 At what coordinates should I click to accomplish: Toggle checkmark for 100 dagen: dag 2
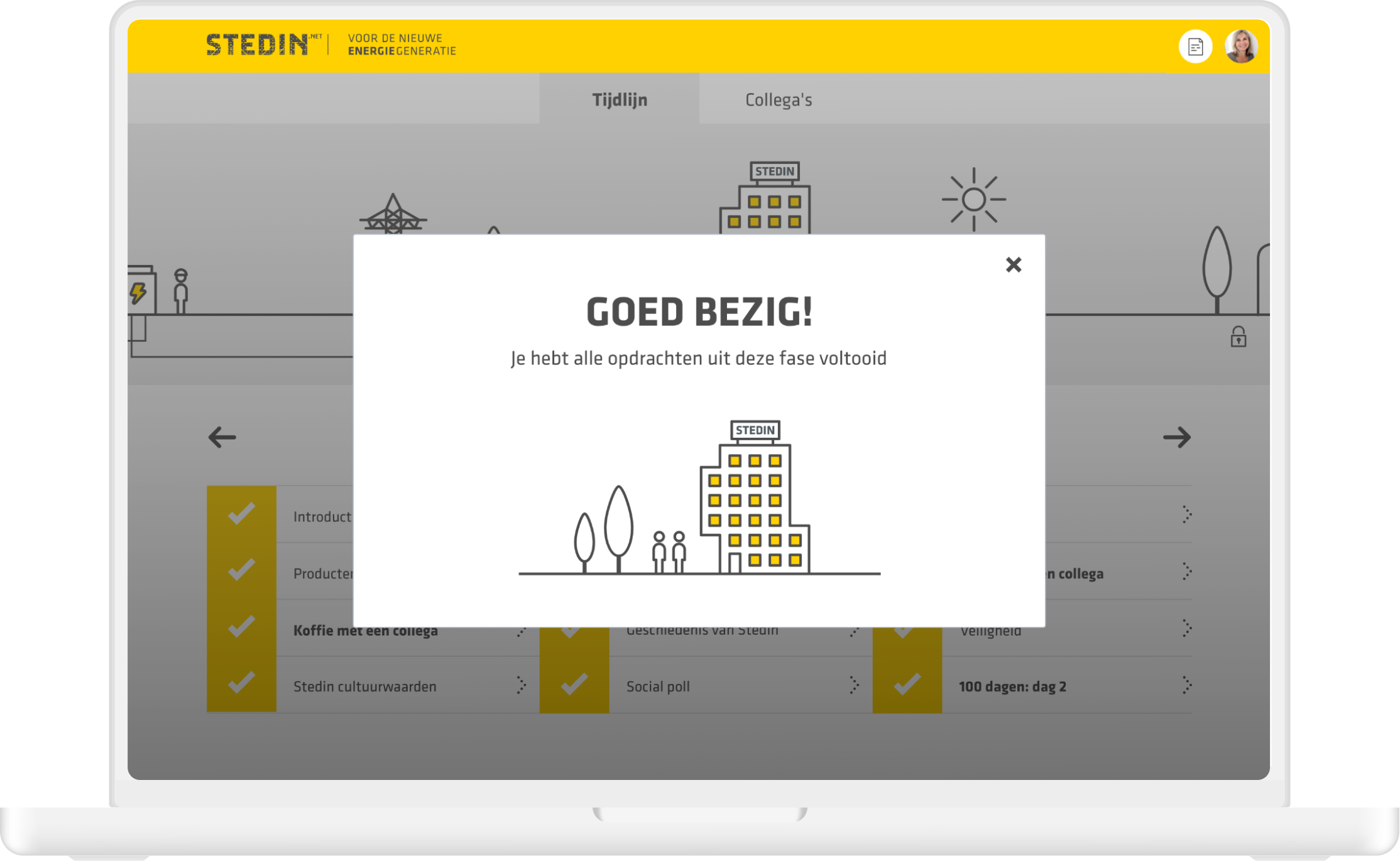pos(907,684)
